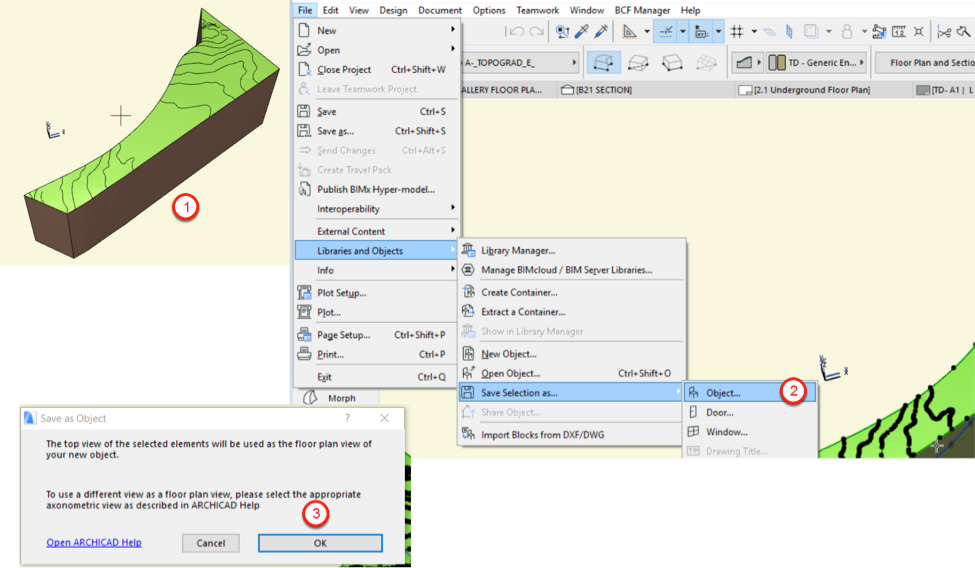Viewport: 975px width, 568px height.
Task: Open the tracker options dropdown arrow
Action: pyautogui.click(x=719, y=31)
